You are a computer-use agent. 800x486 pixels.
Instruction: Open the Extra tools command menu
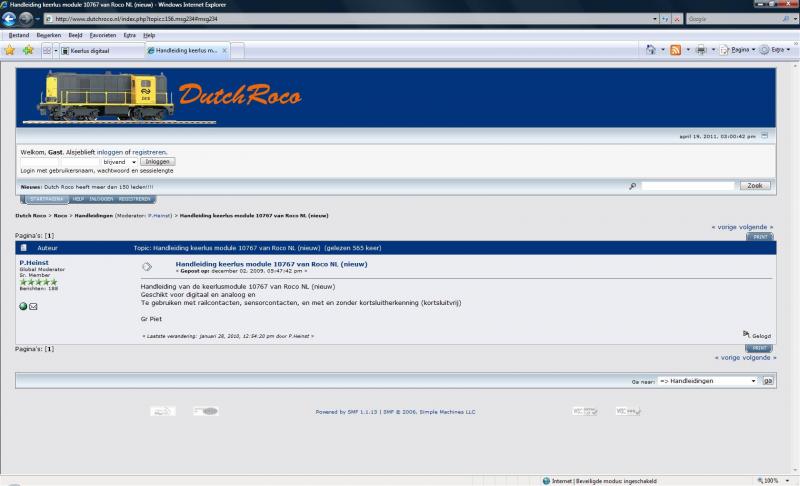[x=776, y=49]
